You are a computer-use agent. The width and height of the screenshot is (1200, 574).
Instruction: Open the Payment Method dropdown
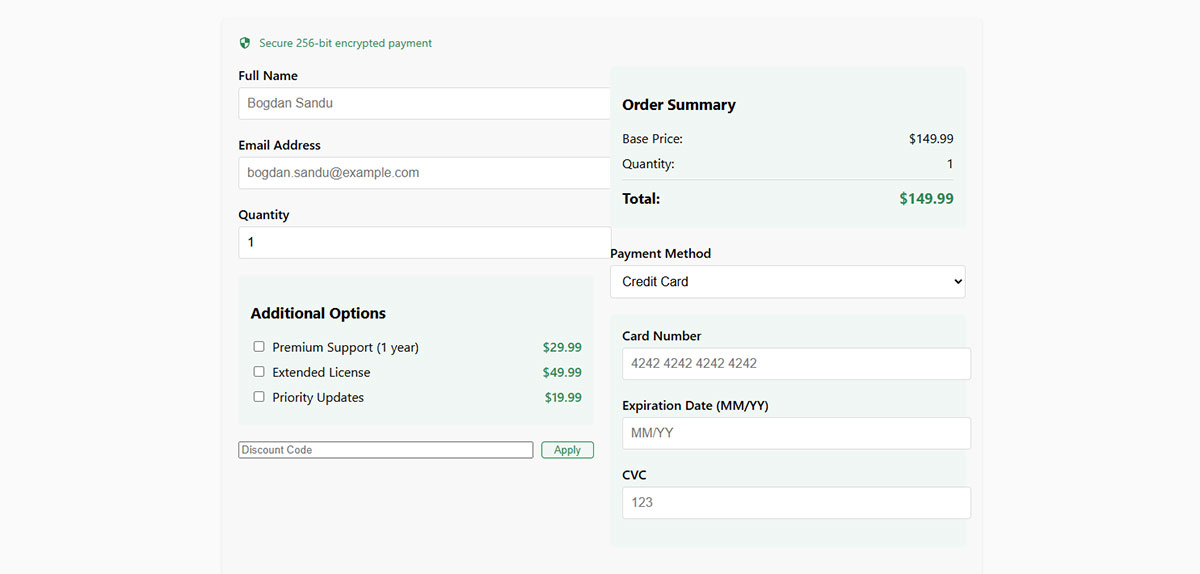coord(788,282)
